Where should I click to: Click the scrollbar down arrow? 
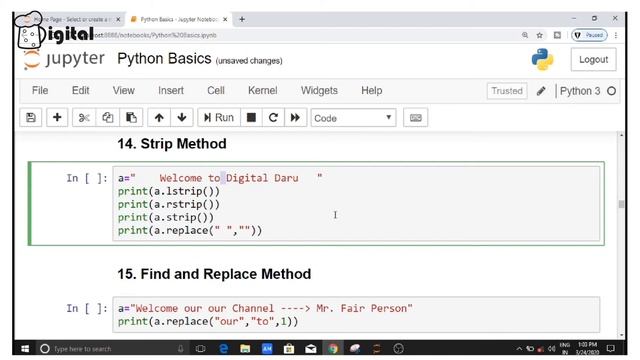[x=621, y=335]
